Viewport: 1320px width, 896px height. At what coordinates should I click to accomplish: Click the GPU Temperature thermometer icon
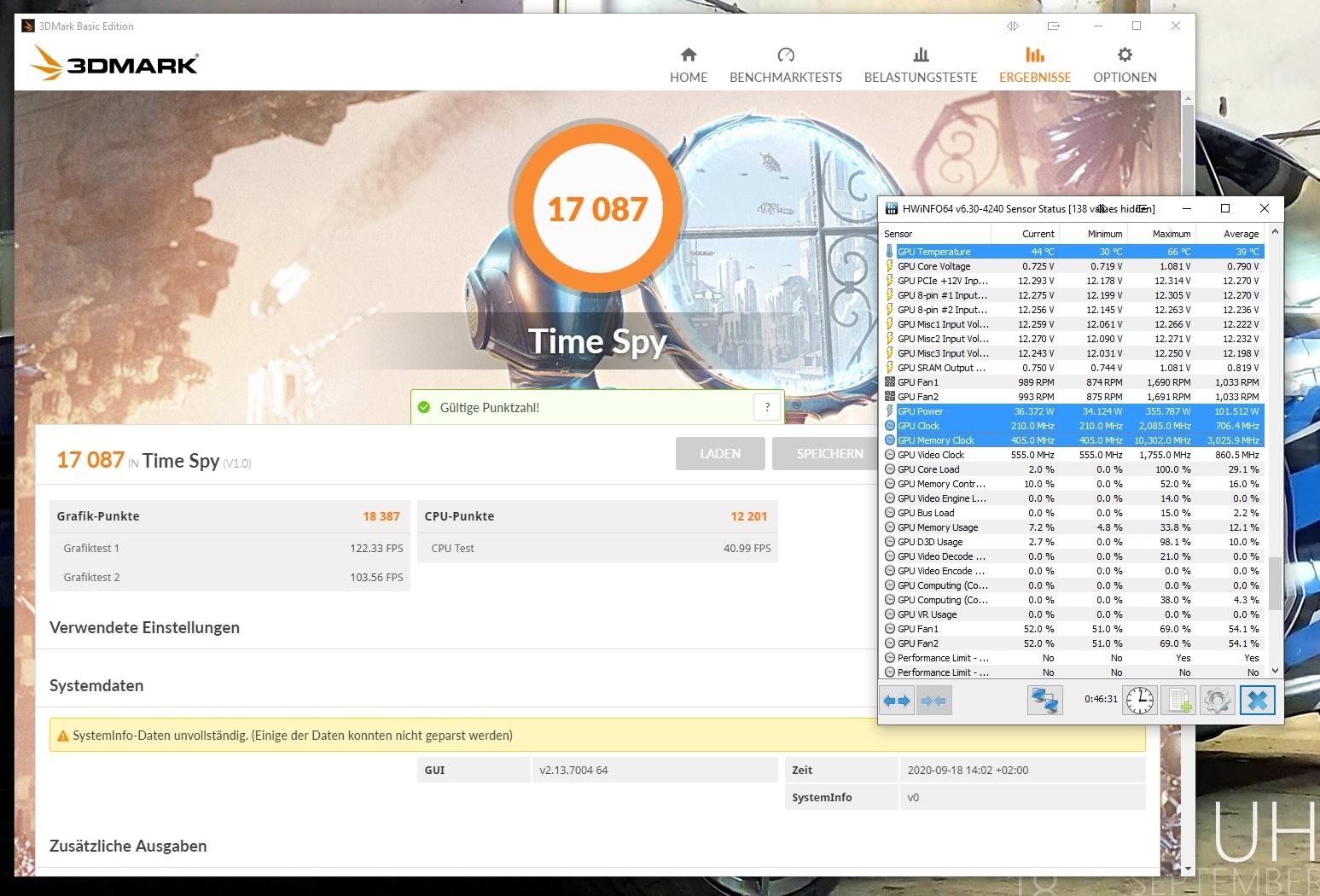coord(889,252)
